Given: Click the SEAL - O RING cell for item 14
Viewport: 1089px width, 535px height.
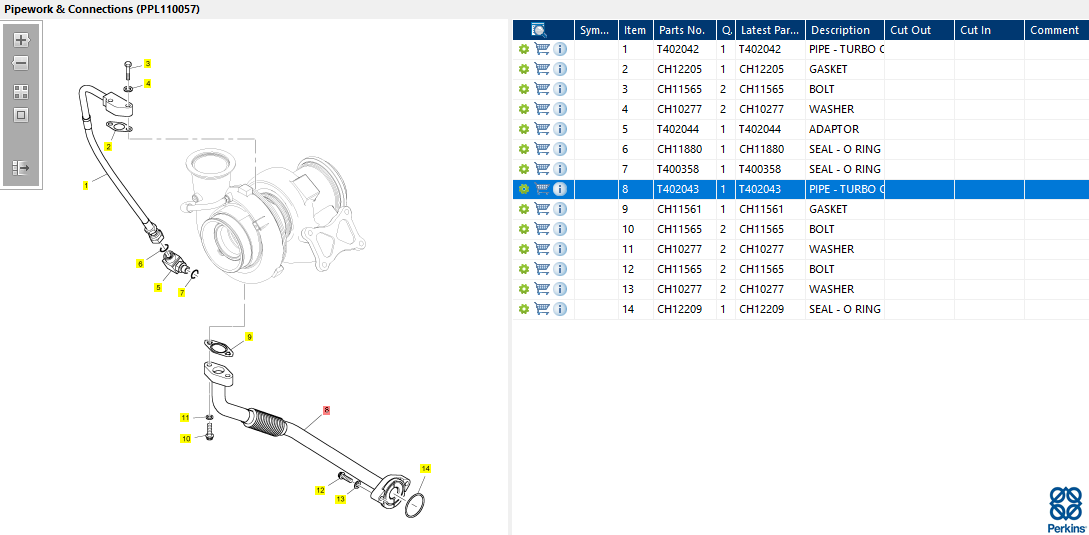Looking at the screenshot, I should [x=845, y=308].
